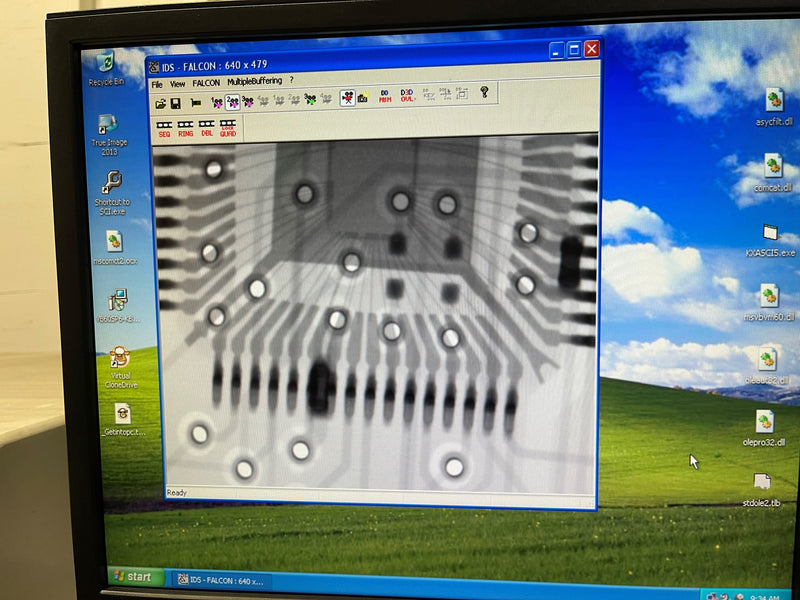Click the D0 MIN display mode icon
Image resolution: width=800 pixels, height=600 pixels.
[x=384, y=98]
